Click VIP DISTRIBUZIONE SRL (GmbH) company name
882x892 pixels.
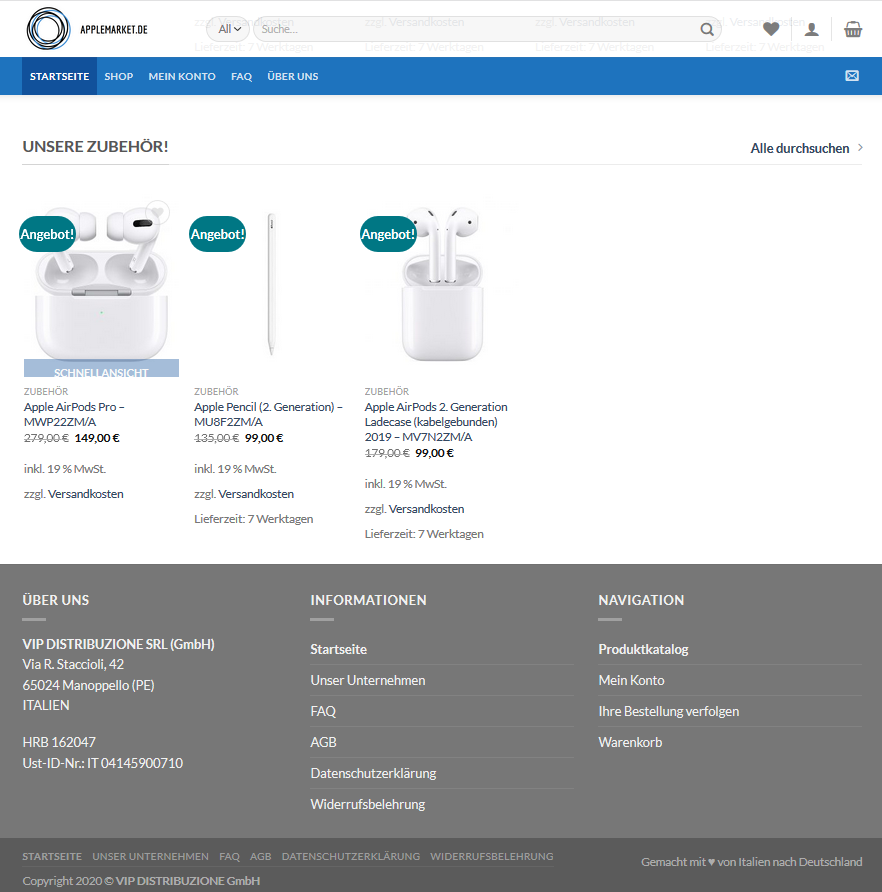click(x=118, y=644)
